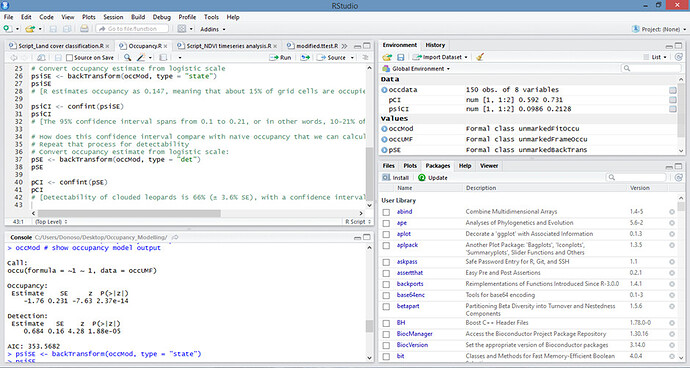Clear the environment with the broom icon

(480, 57)
